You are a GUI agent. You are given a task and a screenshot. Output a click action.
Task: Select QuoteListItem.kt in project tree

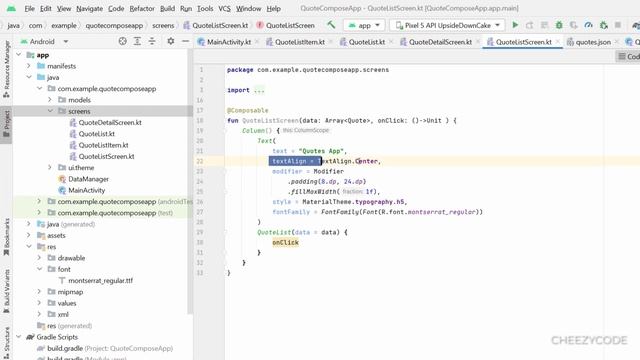[104, 145]
